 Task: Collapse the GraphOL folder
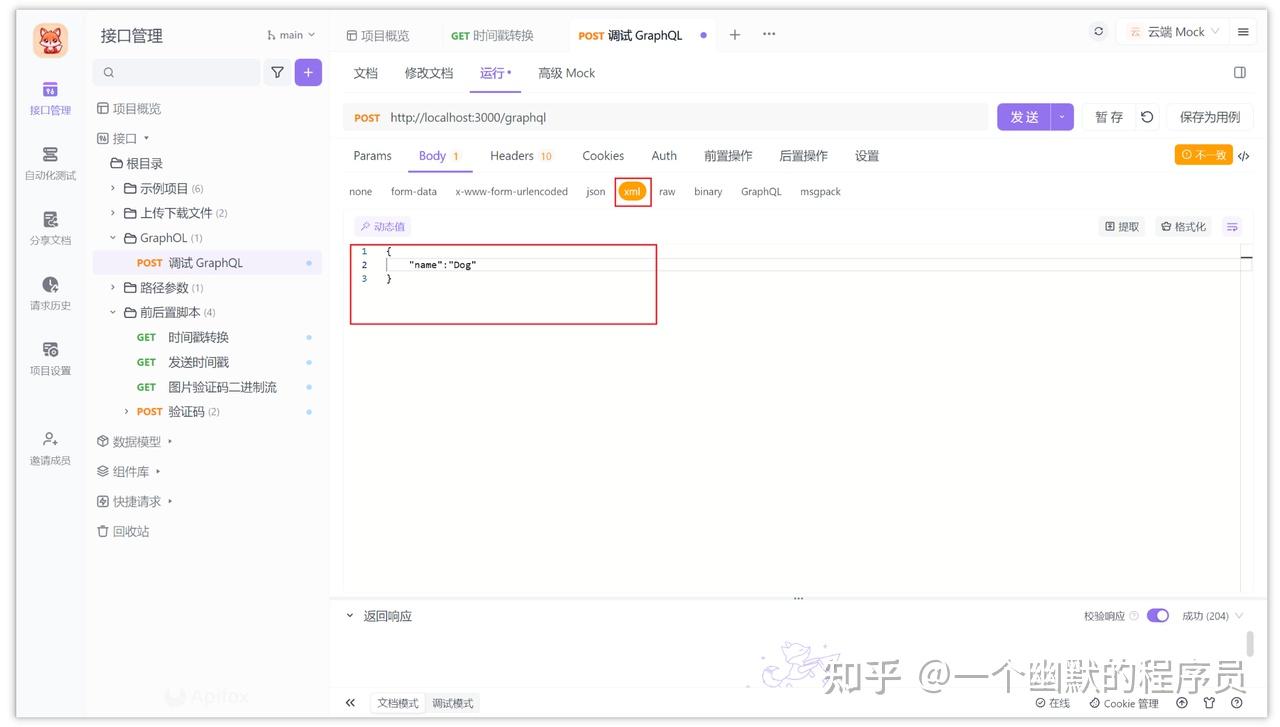point(112,237)
